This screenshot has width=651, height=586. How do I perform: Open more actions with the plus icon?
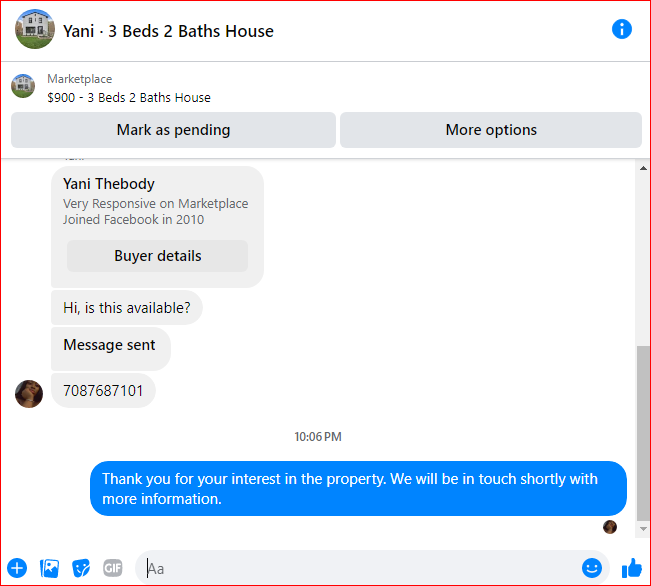17,568
